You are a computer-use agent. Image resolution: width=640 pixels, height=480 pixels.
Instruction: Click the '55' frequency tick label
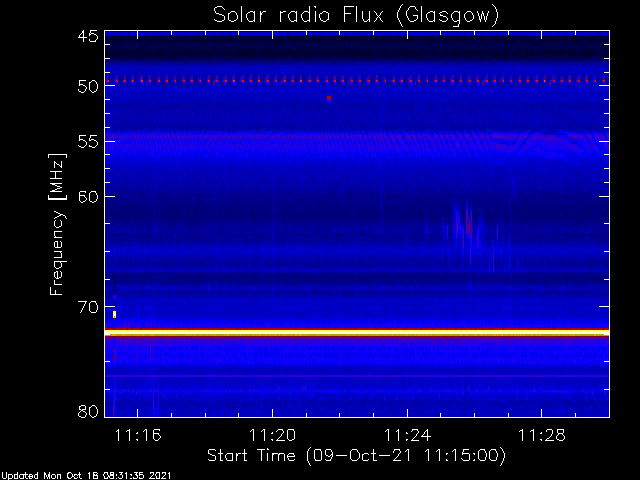(88, 142)
